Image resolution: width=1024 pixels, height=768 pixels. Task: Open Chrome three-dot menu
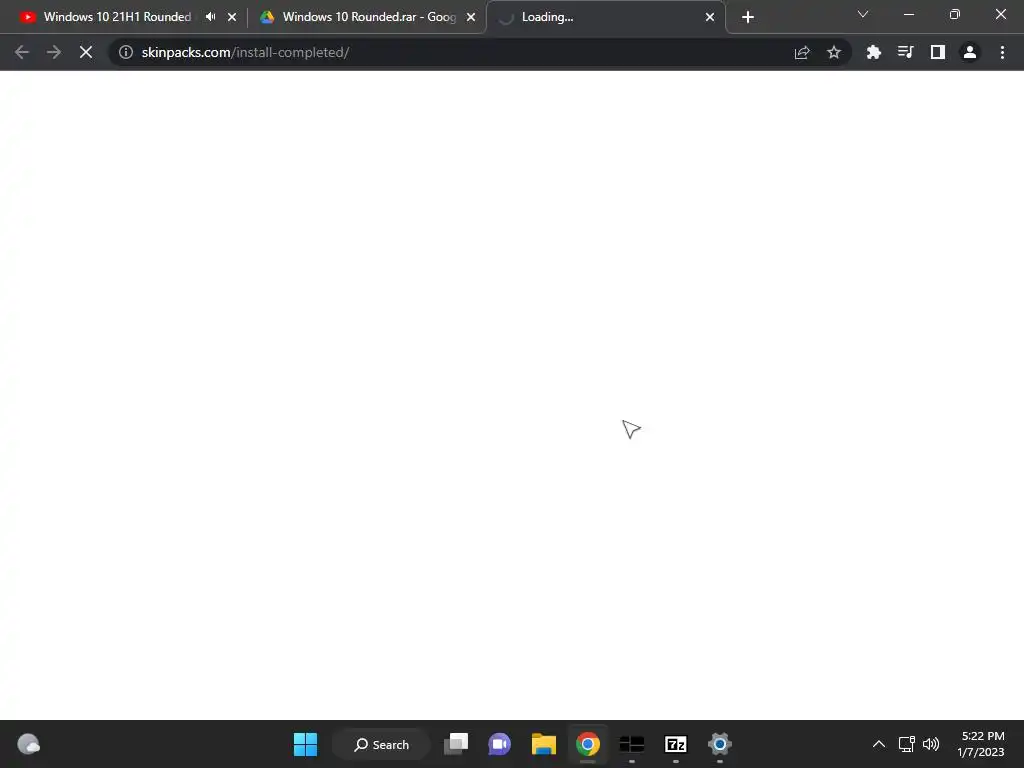[x=1002, y=52]
